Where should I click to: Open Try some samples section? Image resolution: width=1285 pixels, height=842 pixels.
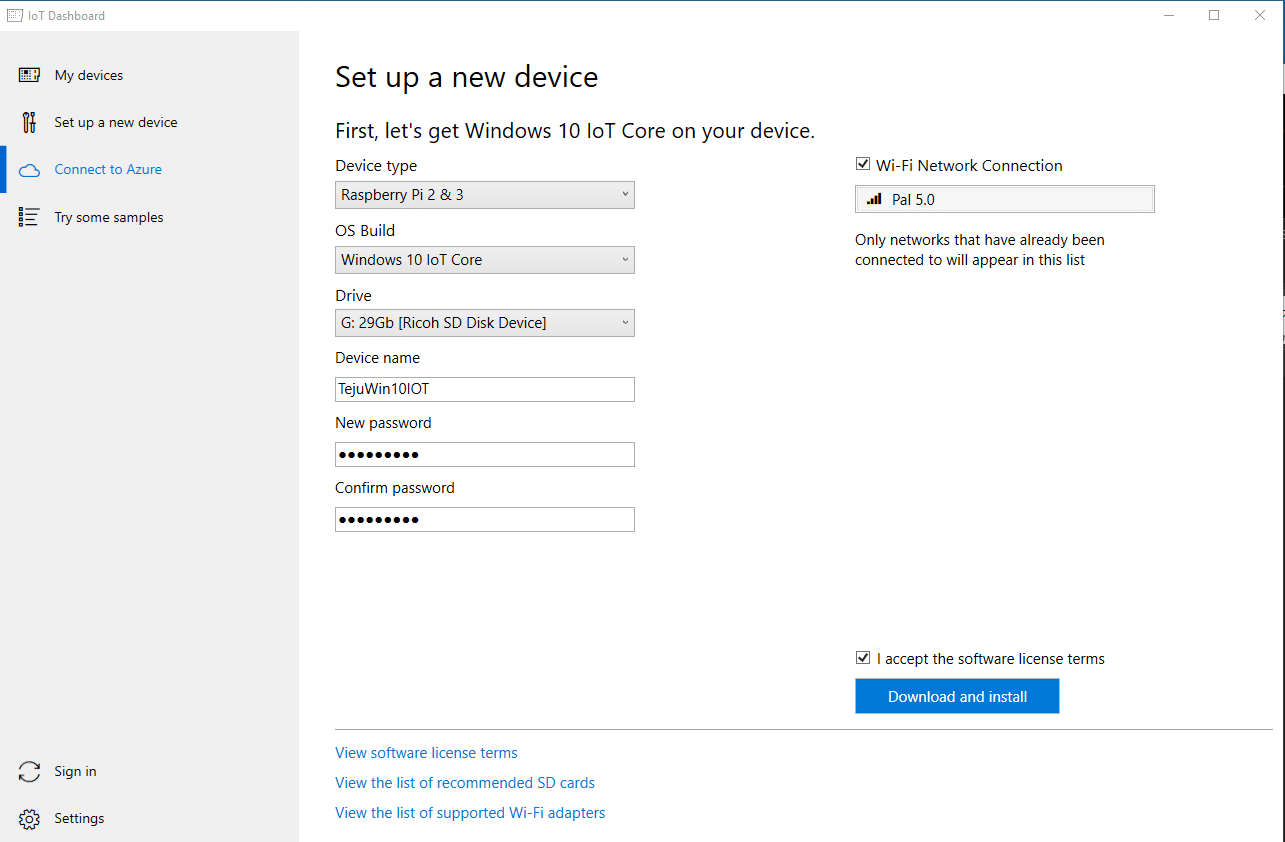click(x=149, y=217)
